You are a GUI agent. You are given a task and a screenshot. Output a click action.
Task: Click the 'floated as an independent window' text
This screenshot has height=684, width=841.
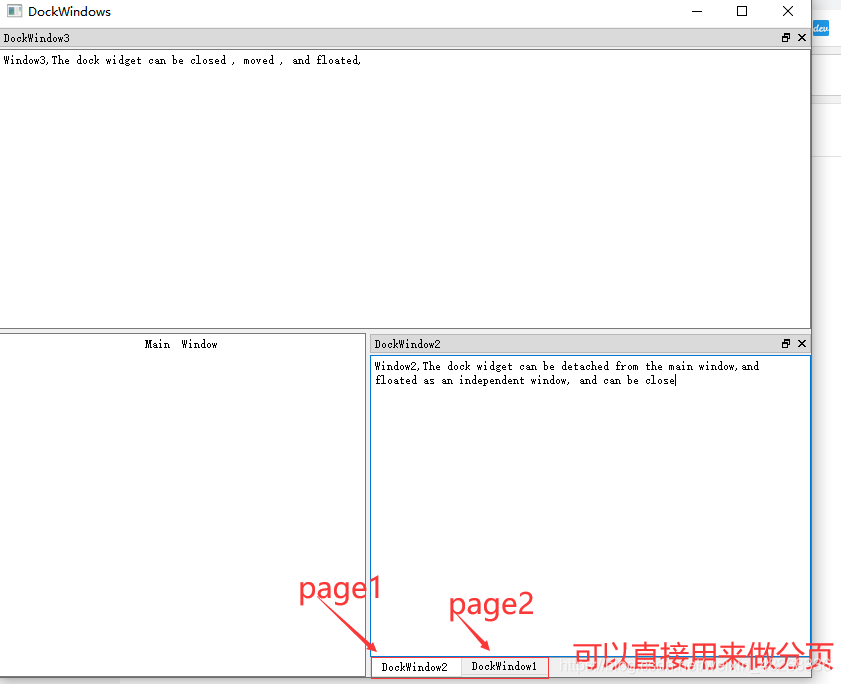[472, 380]
